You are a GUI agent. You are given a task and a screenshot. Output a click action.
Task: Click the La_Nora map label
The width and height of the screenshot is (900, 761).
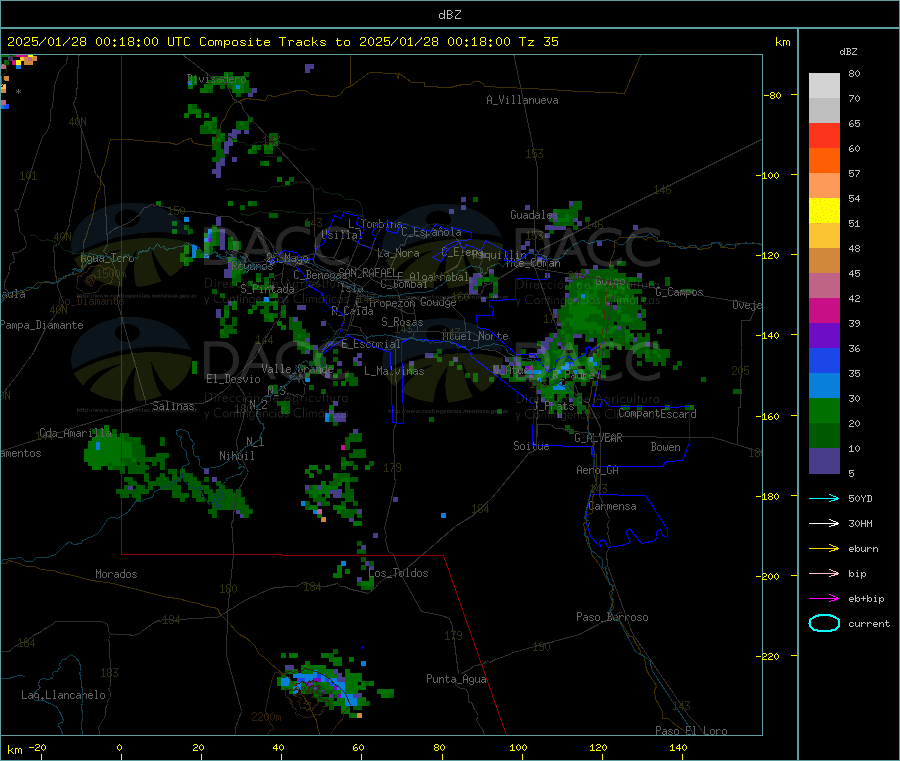click(398, 253)
